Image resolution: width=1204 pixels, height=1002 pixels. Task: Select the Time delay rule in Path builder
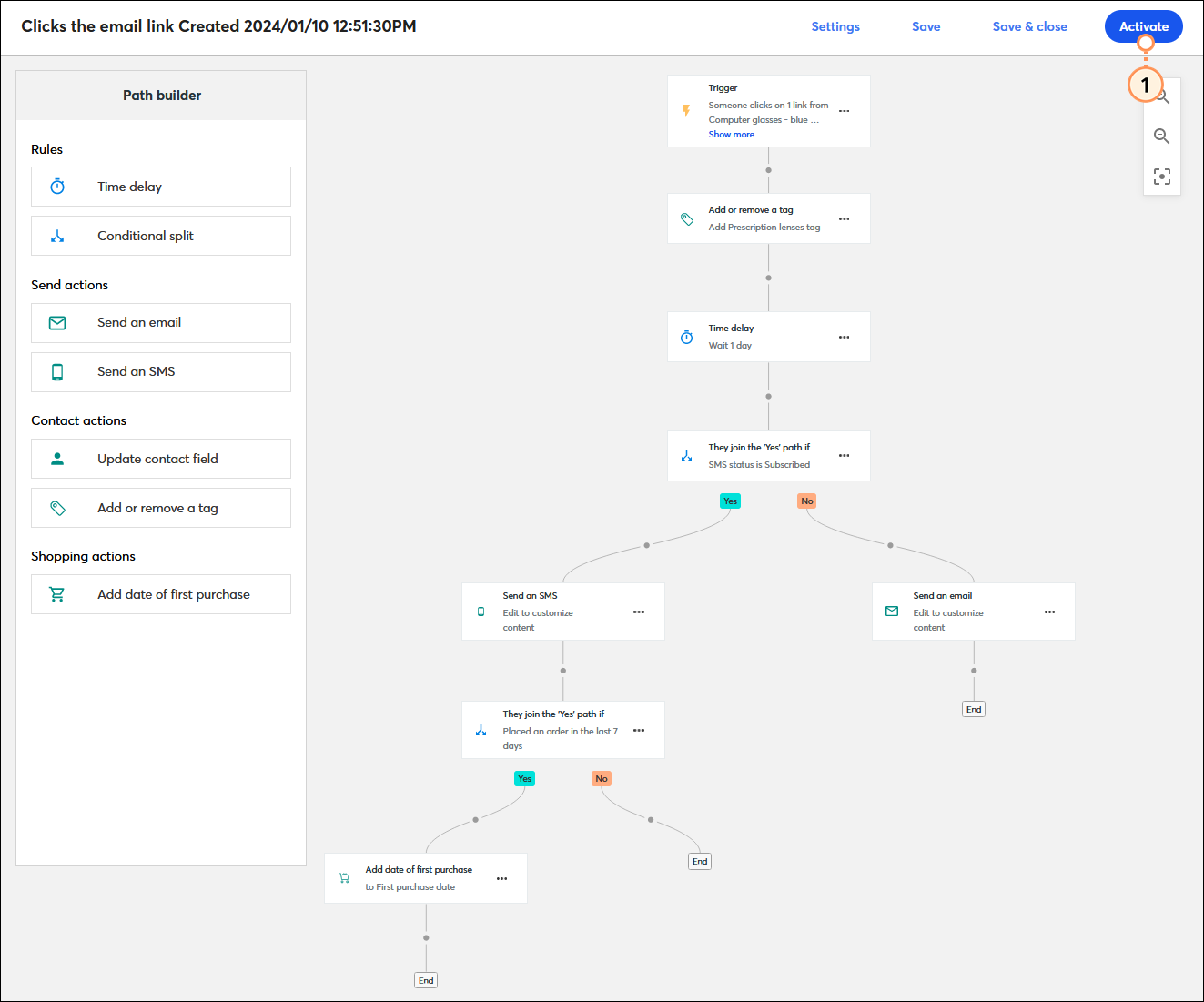(x=161, y=187)
